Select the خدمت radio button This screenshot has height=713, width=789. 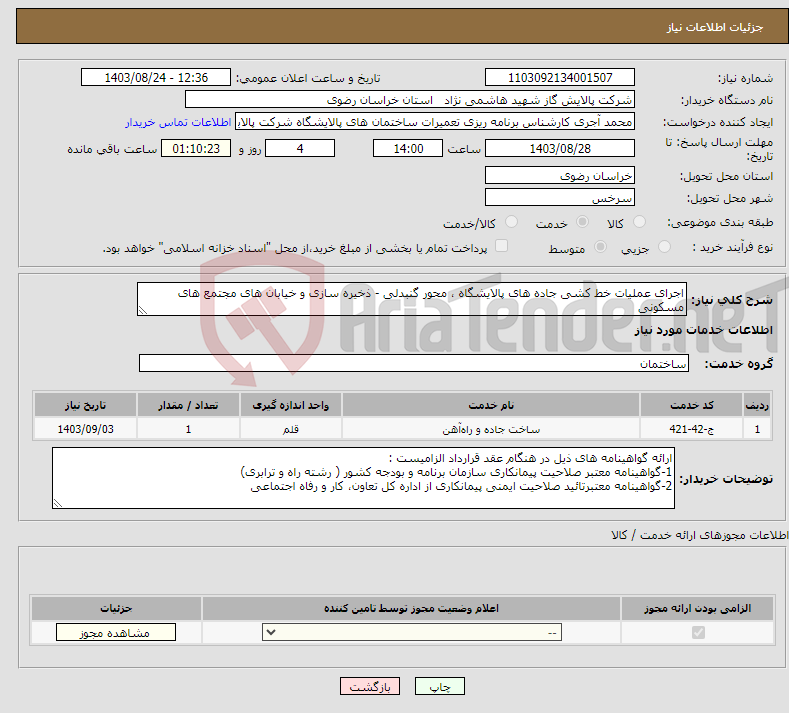coord(582,222)
